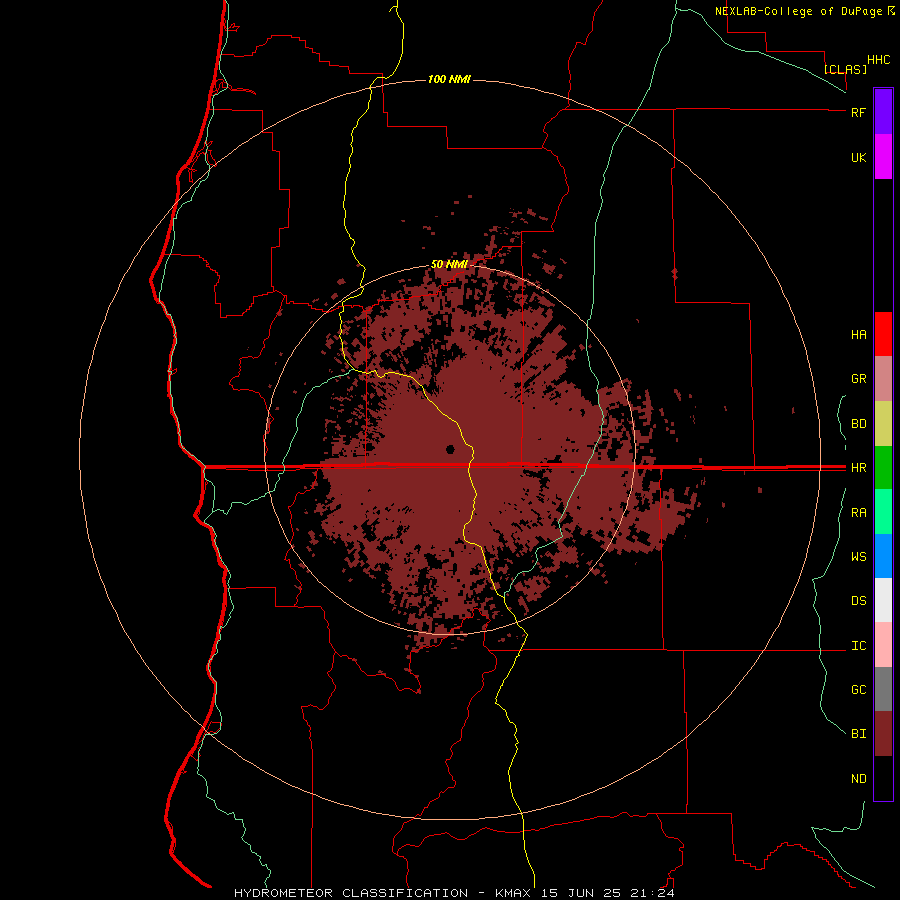Viewport: 900px width, 900px height.
Task: Click the HA red legend swatch
Action: (x=883, y=334)
